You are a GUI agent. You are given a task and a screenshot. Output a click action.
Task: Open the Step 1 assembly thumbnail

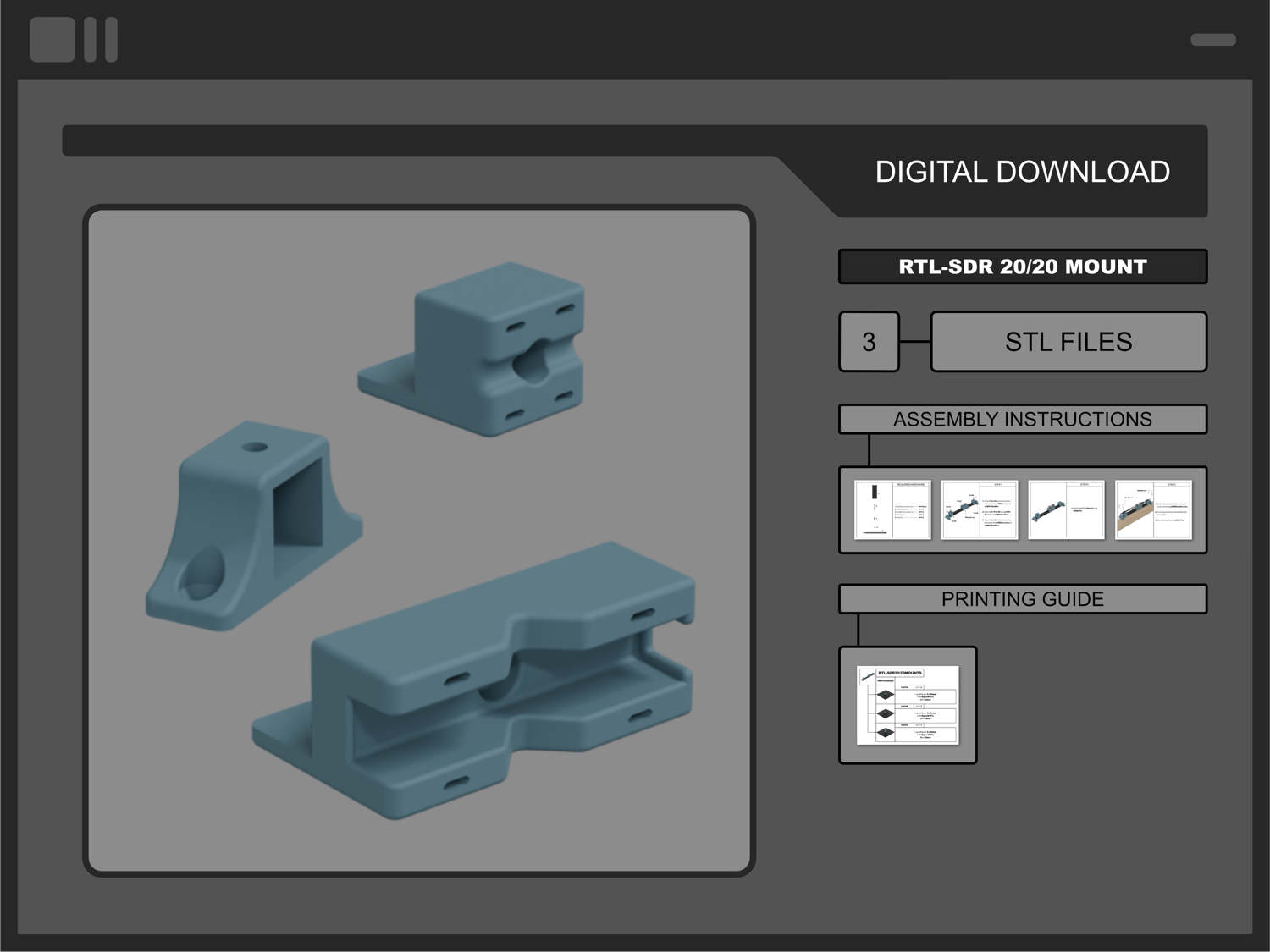(980, 509)
